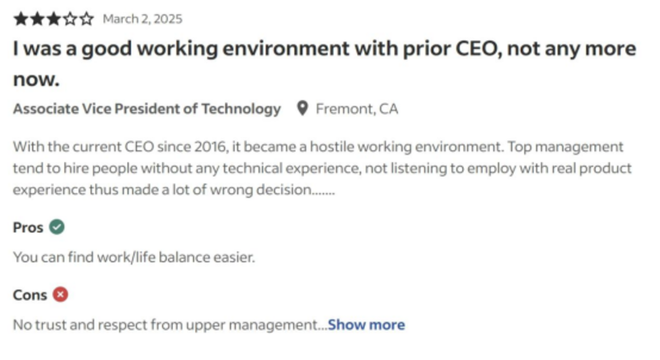Click the work/life balance pros text
Screen dimensions: 660x360
coord(134,257)
